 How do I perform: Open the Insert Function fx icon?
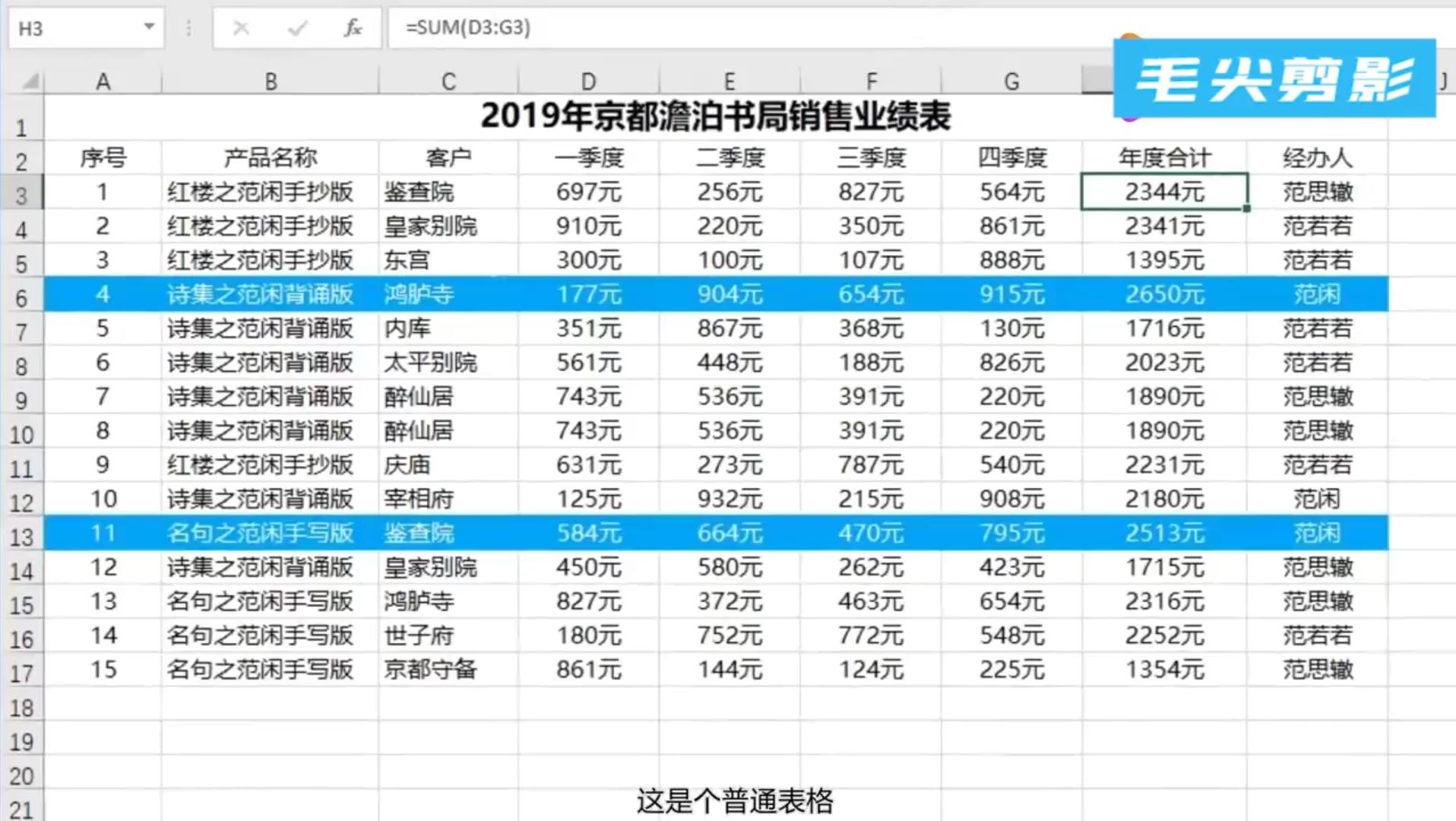pos(353,28)
